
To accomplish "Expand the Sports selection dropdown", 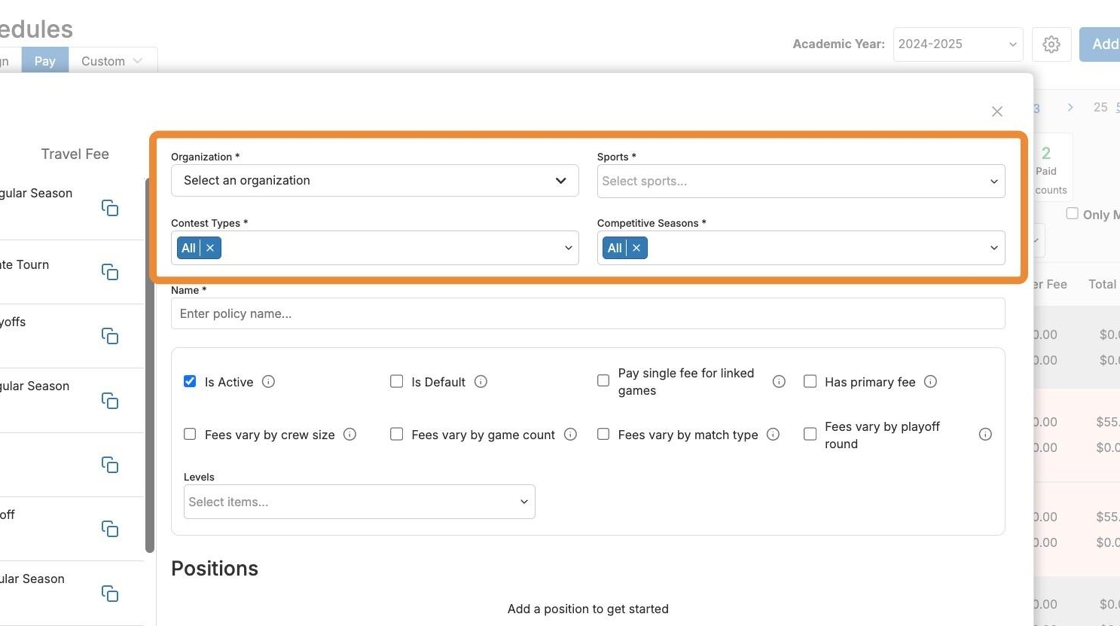I will tap(800, 181).
